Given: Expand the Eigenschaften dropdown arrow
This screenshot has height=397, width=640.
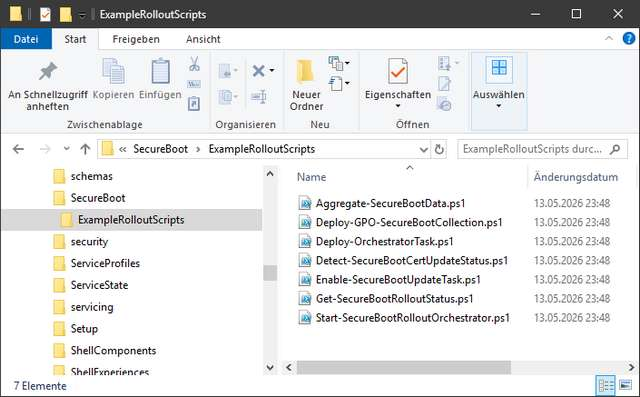Looking at the screenshot, I should click(398, 106).
